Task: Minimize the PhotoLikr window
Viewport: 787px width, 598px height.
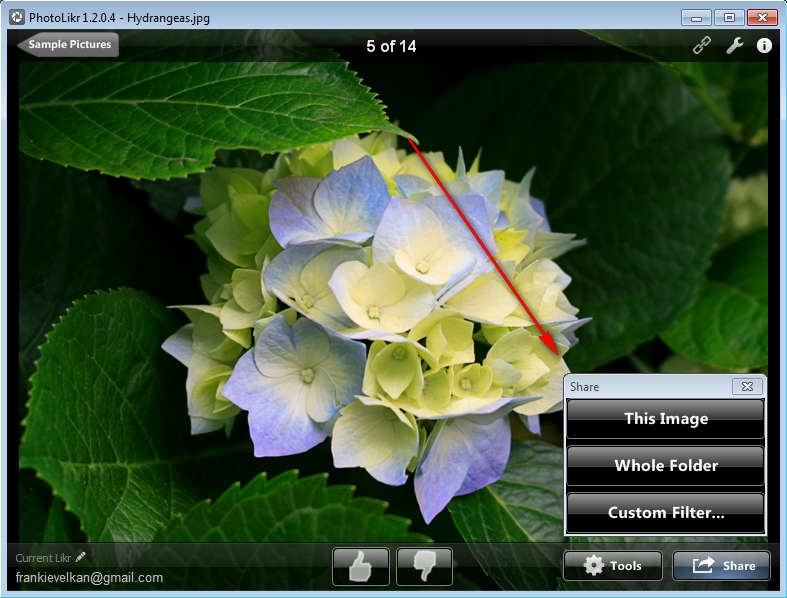Action: (x=696, y=18)
